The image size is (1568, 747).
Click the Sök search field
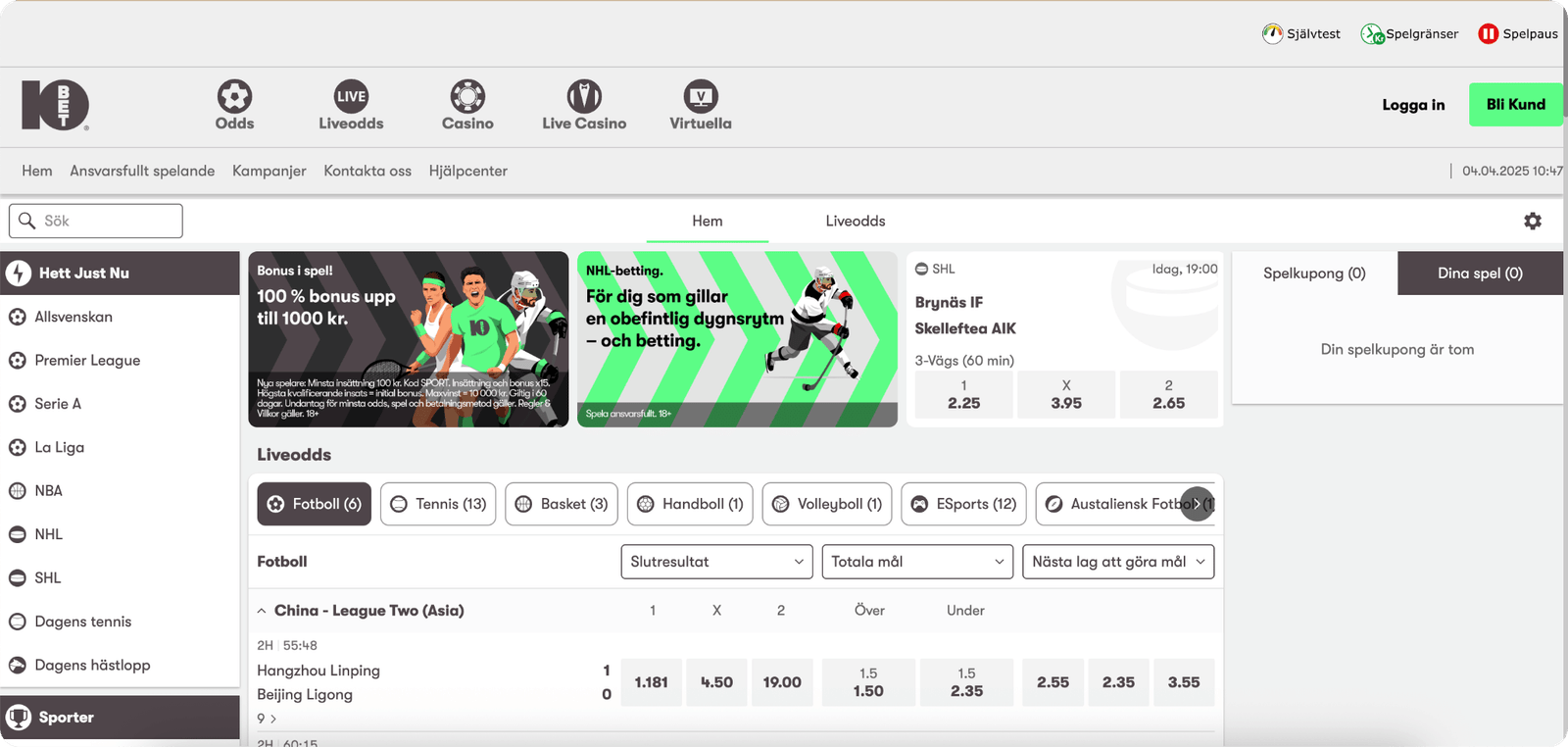pyautogui.click(x=96, y=221)
